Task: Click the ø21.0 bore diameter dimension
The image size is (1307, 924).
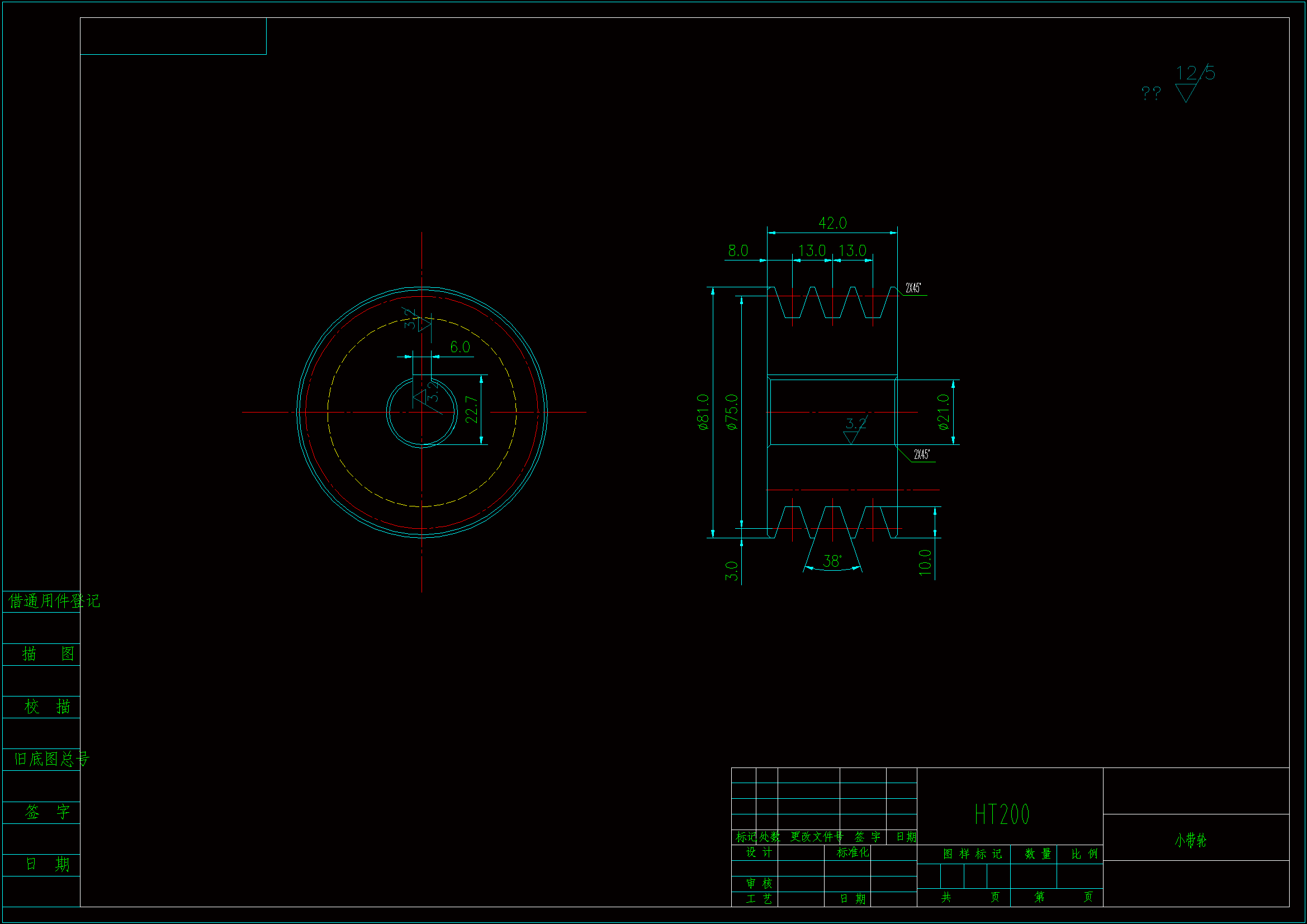Action: [x=943, y=411]
